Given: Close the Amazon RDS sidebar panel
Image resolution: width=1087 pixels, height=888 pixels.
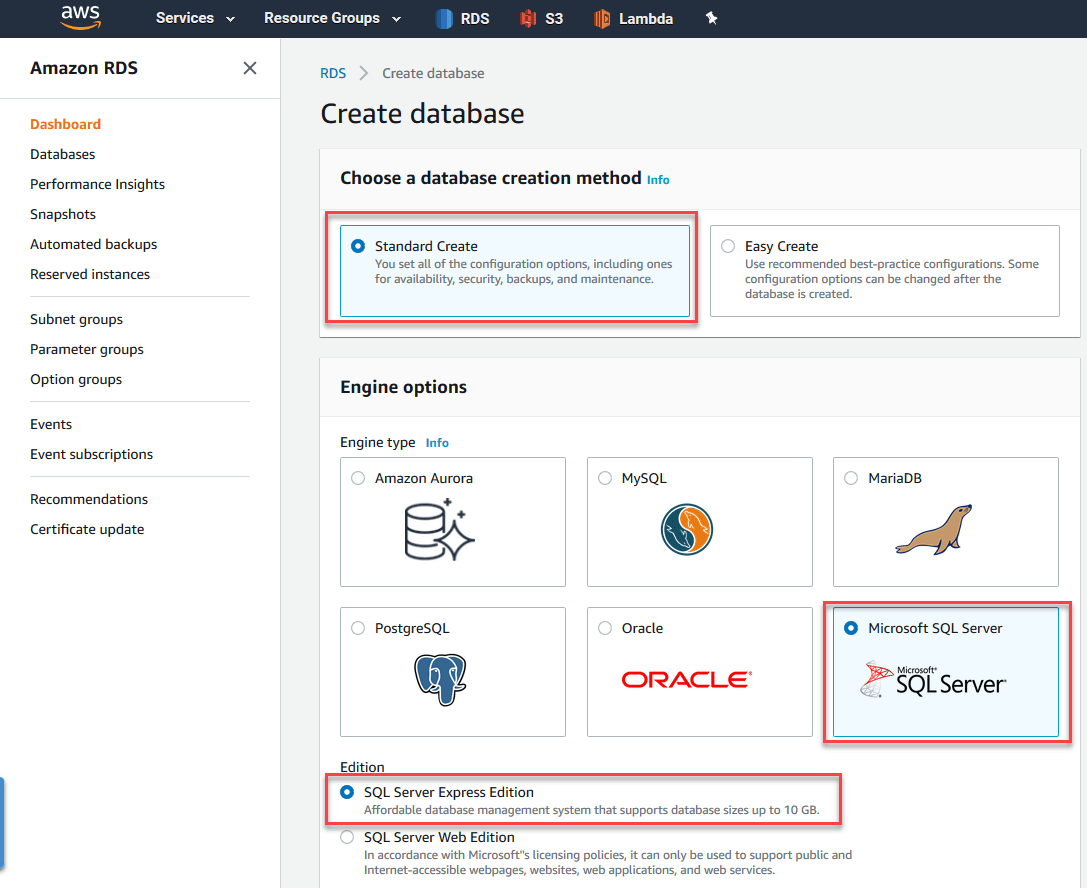Looking at the screenshot, I should pyautogui.click(x=250, y=67).
